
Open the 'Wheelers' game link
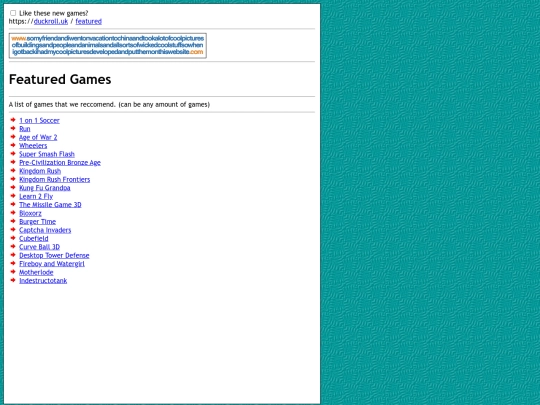pos(33,146)
